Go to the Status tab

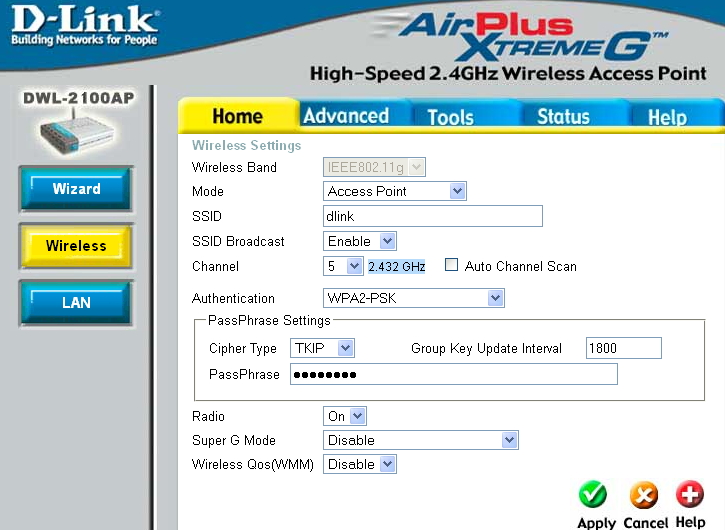[x=563, y=117]
